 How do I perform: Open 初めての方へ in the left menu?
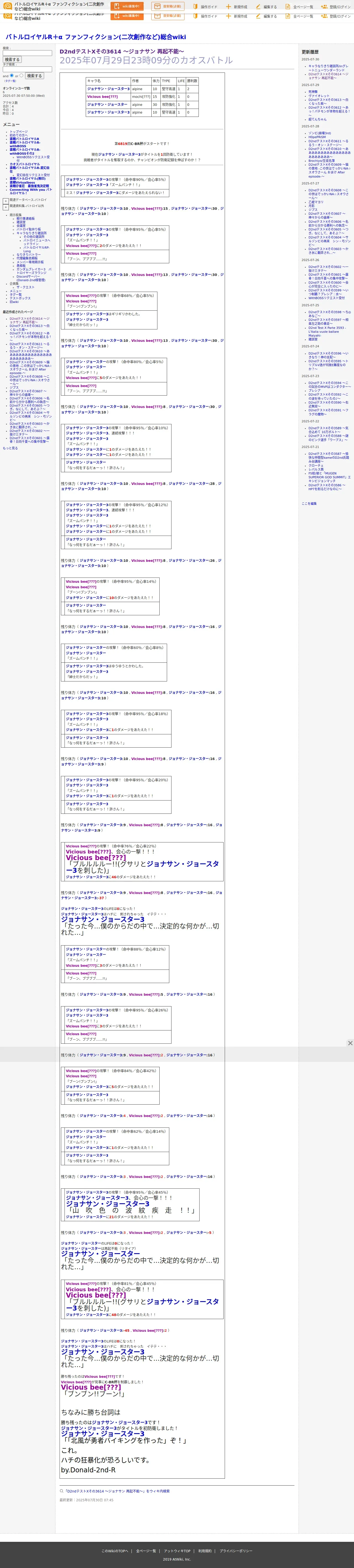18,135
